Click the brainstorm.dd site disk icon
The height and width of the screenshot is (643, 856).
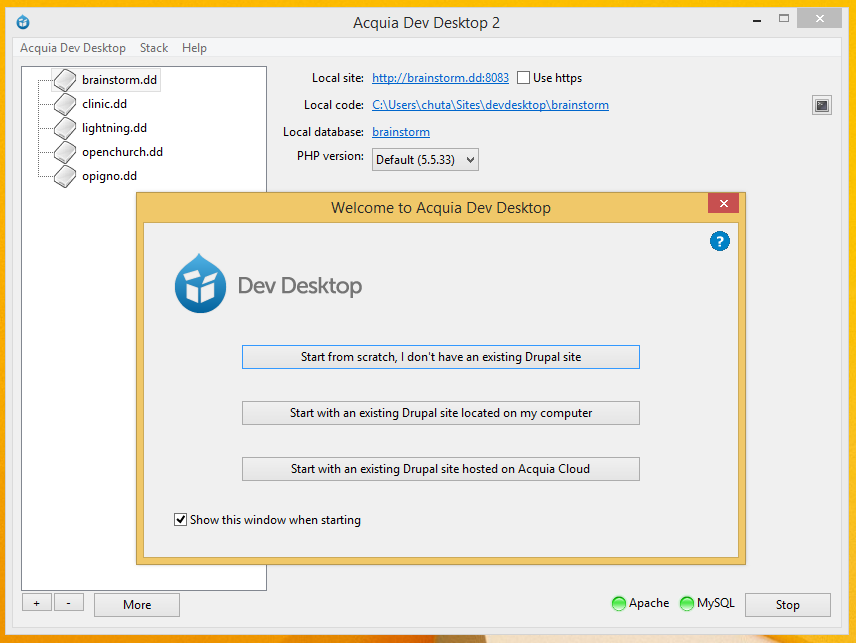[x=65, y=80]
